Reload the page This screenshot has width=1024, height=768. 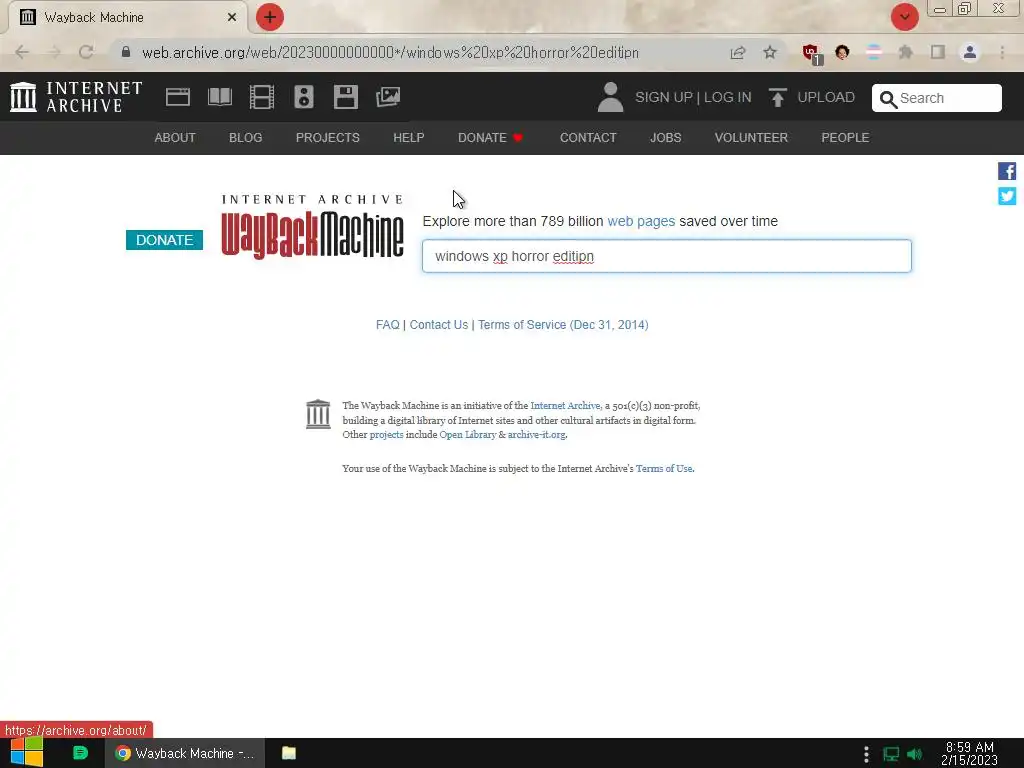(x=86, y=52)
